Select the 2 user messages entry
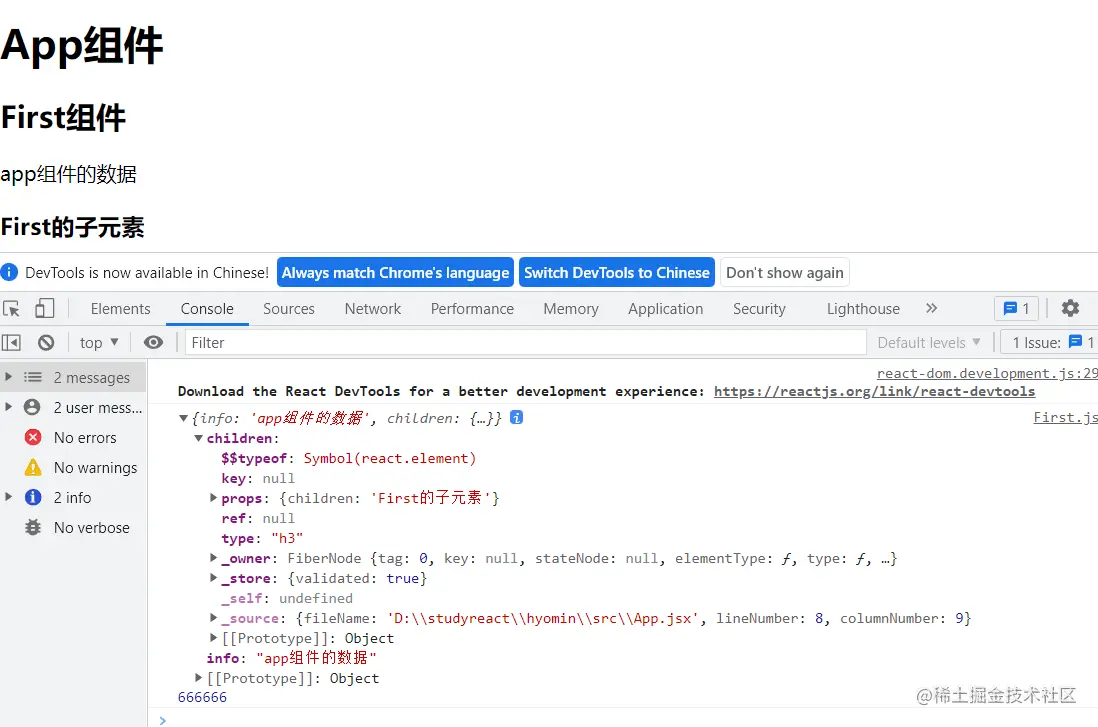 (73, 408)
